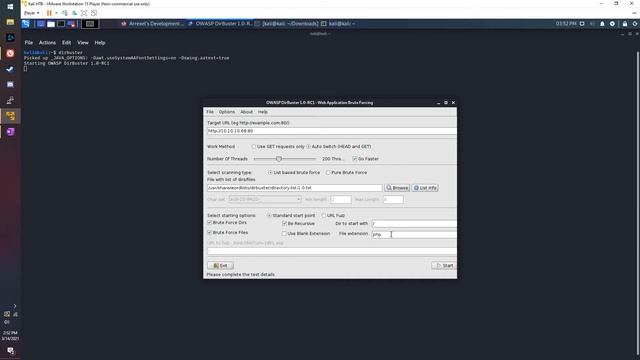Select VMware Player icon in Windows taskbar
640x360 pixels.
10,116
